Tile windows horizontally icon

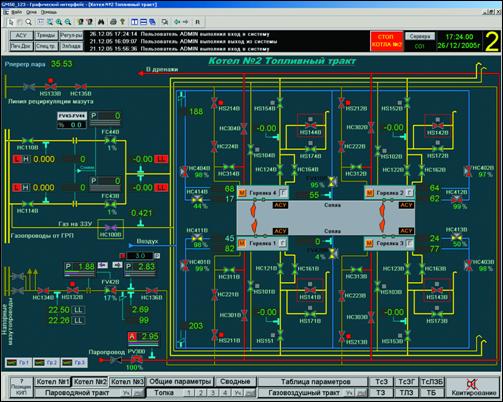click(143, 22)
